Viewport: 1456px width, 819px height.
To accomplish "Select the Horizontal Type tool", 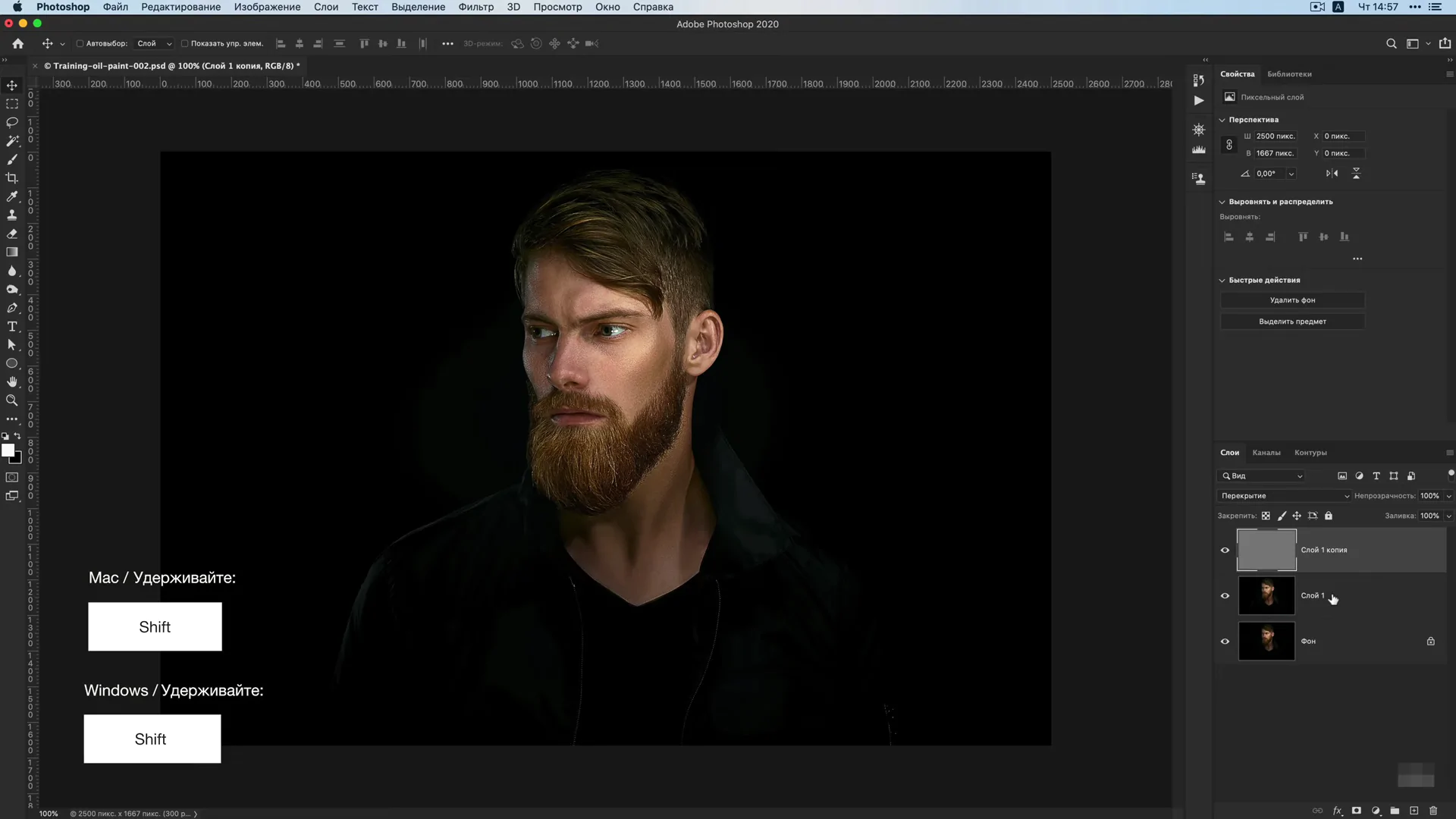I will click(12, 326).
